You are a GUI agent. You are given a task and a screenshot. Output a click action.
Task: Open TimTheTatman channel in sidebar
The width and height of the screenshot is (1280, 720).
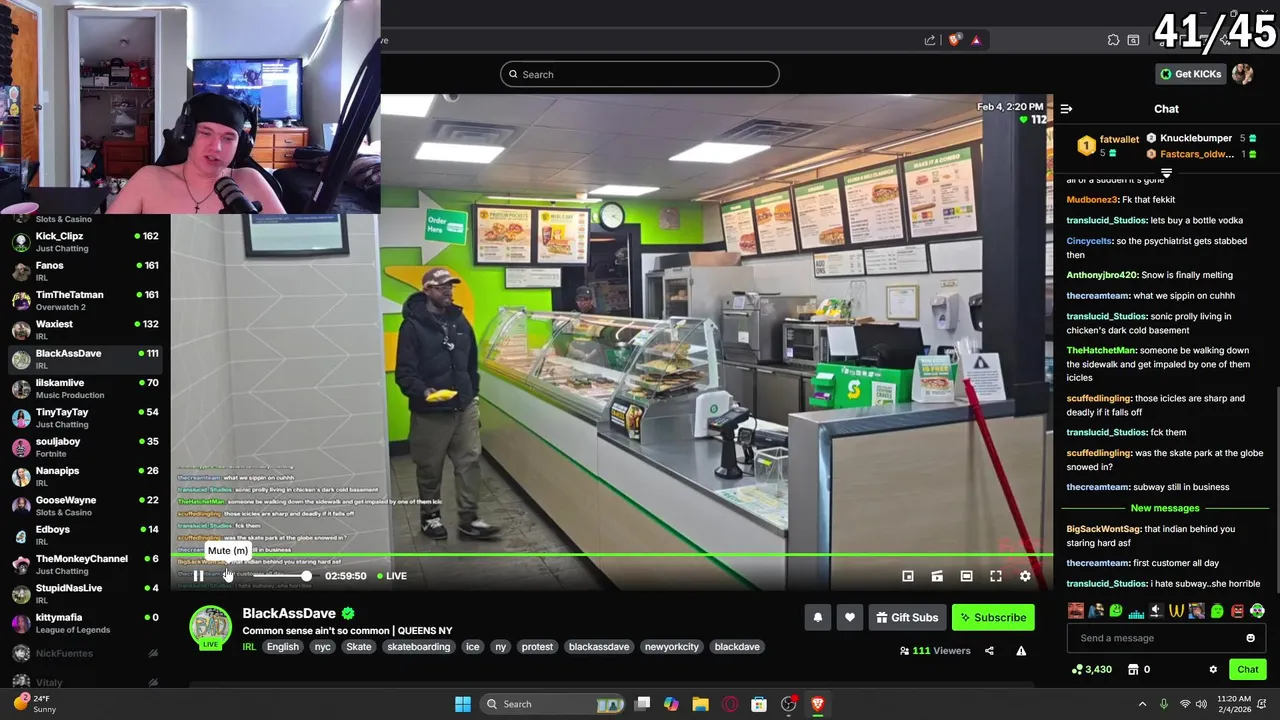[85, 300]
